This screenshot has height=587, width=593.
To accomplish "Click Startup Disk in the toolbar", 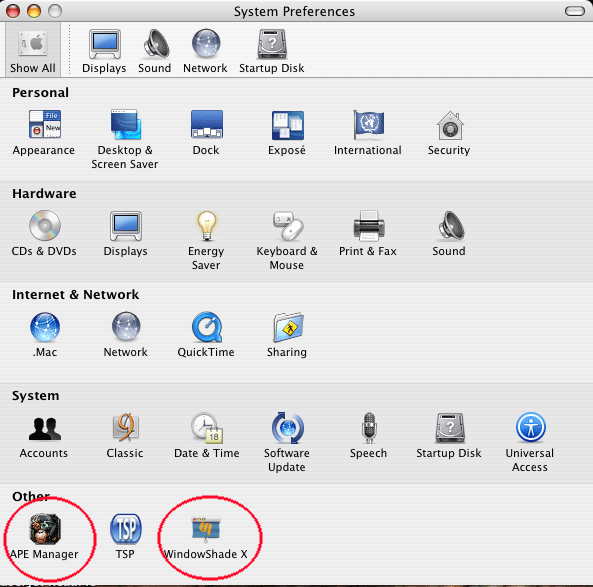I will coord(272,51).
